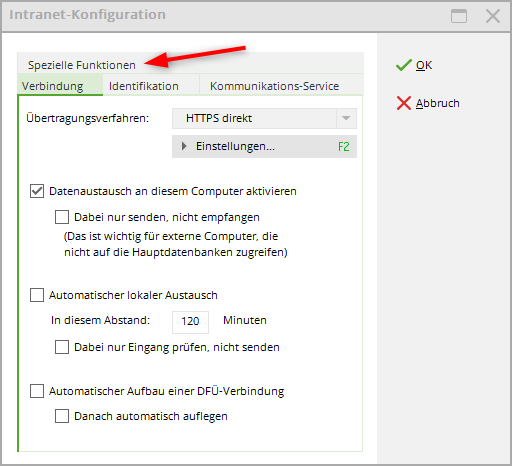Open the Übertragungsverfahren dropdown arrow

(x=346, y=118)
